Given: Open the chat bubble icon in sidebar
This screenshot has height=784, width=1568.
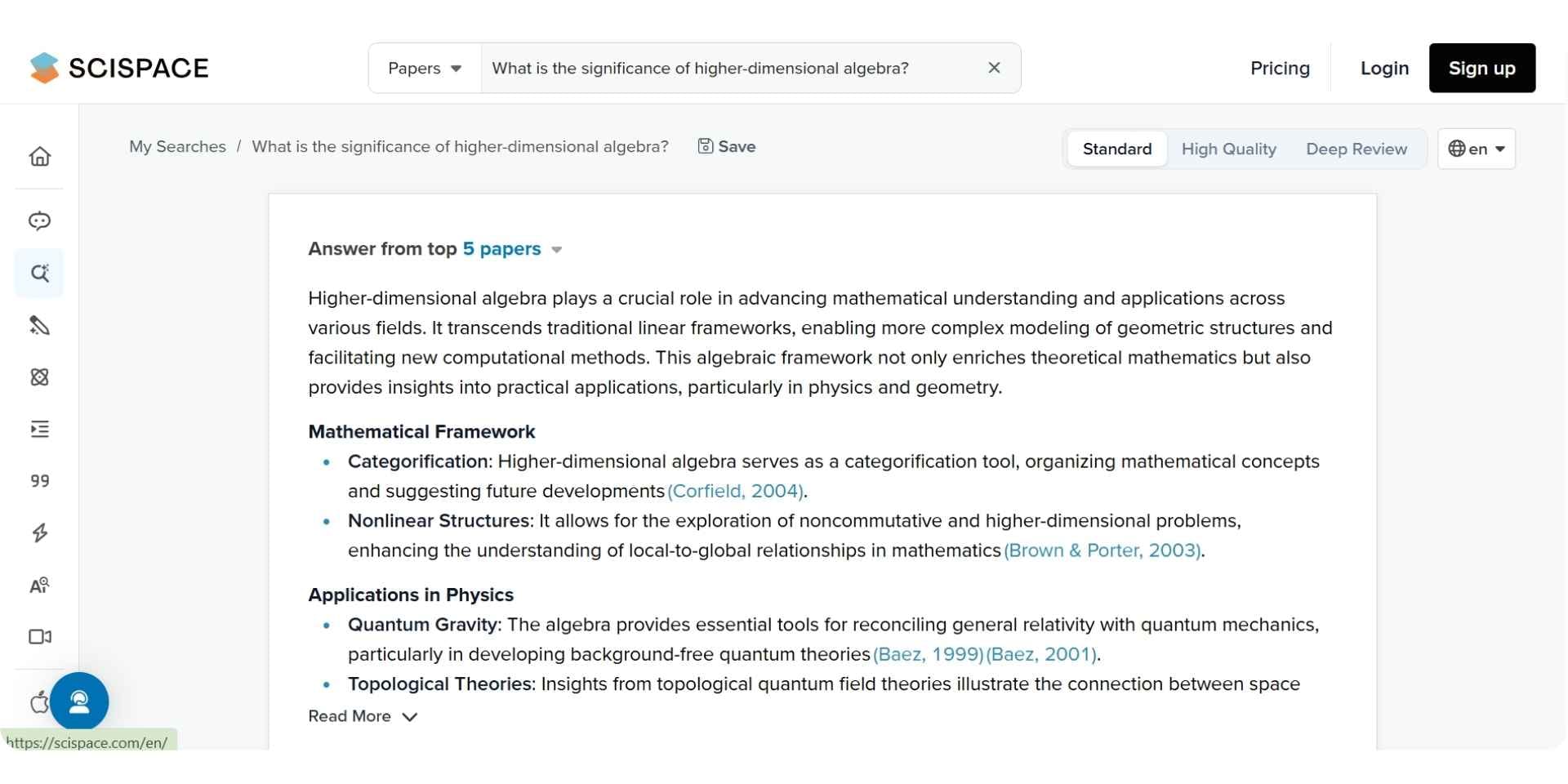Looking at the screenshot, I should point(39,221).
